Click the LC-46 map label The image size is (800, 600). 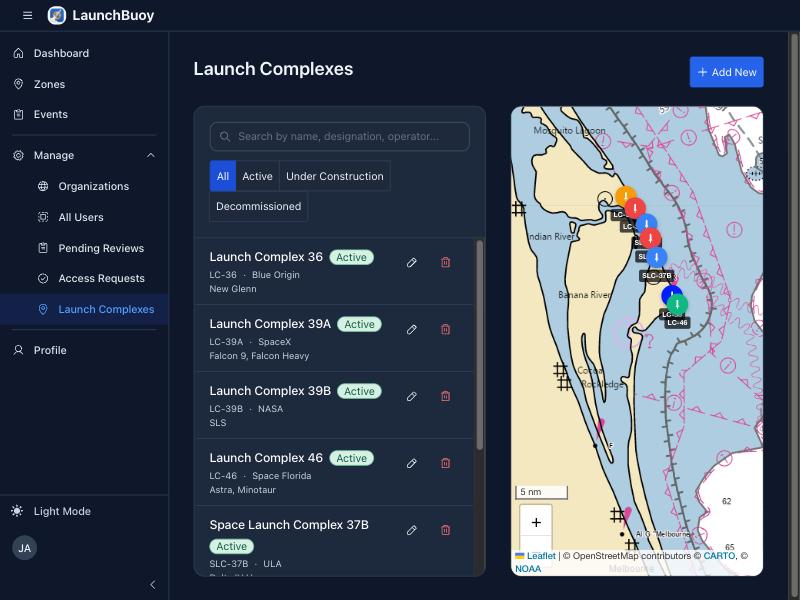pos(677,322)
